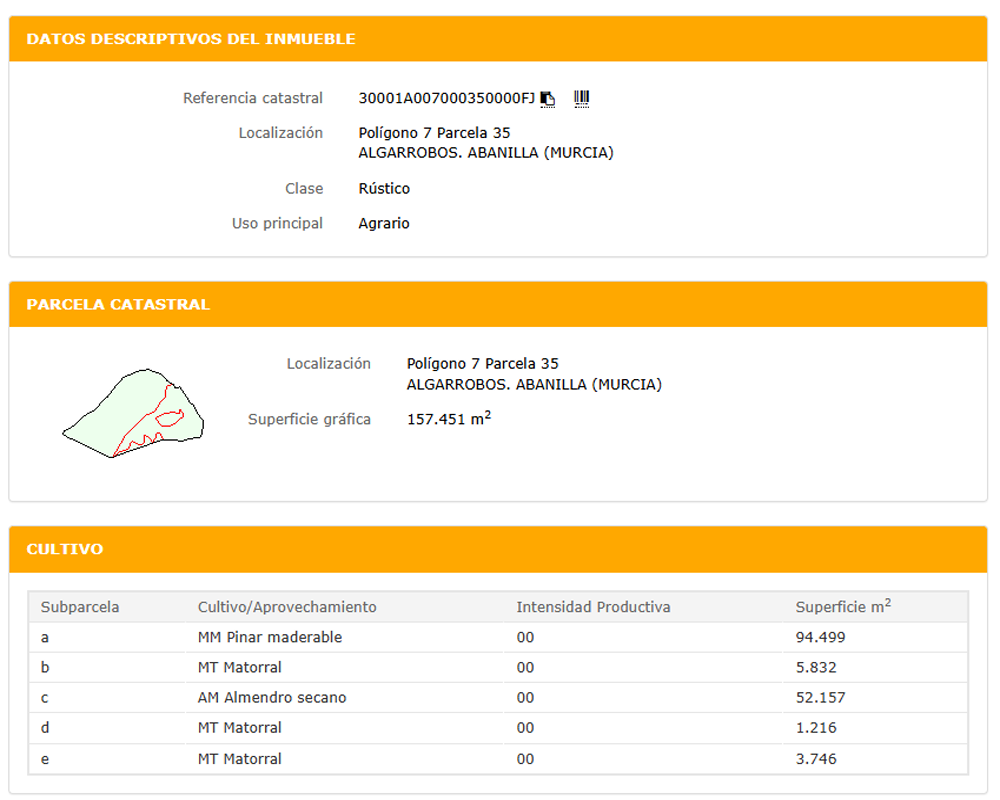Image resolution: width=1000 pixels, height=800 pixels.
Task: Select cadastral reference 30001A007000350000FJ text
Action: point(446,98)
